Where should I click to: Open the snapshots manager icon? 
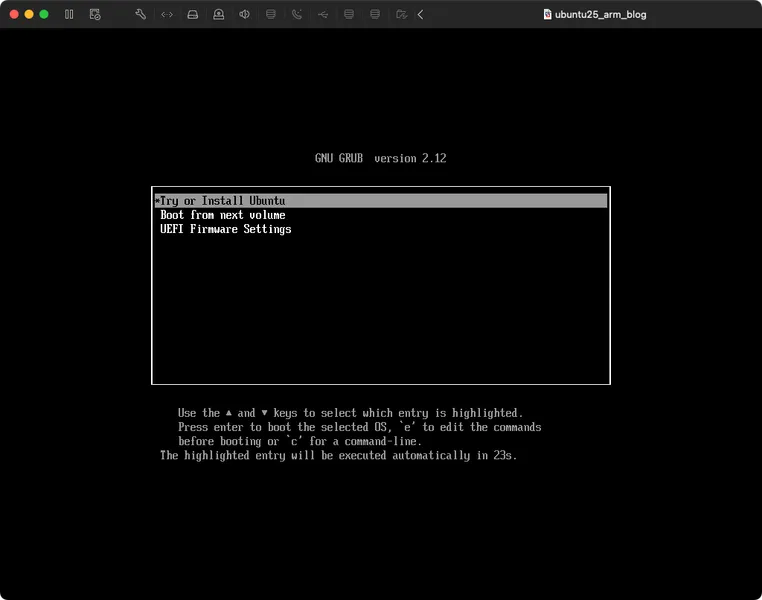[x=95, y=15]
